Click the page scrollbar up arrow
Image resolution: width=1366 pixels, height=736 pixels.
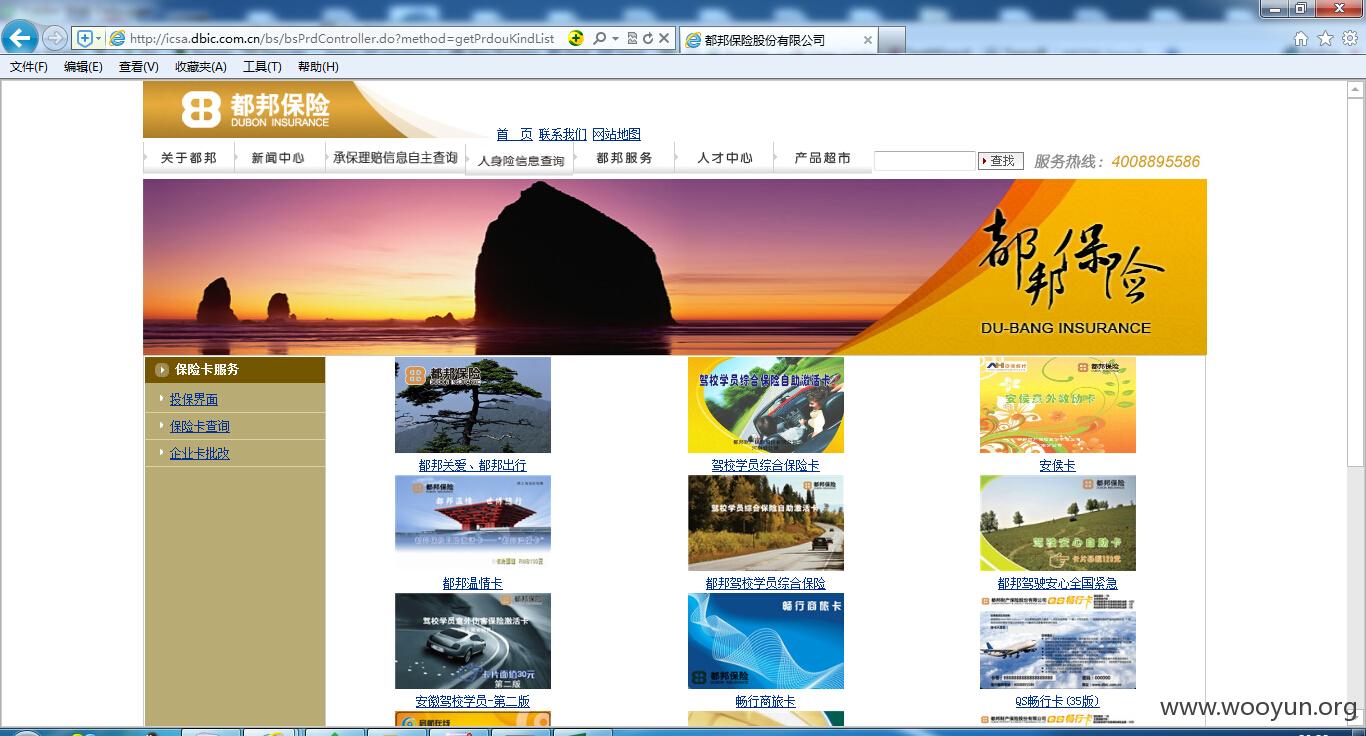pyautogui.click(x=1356, y=89)
